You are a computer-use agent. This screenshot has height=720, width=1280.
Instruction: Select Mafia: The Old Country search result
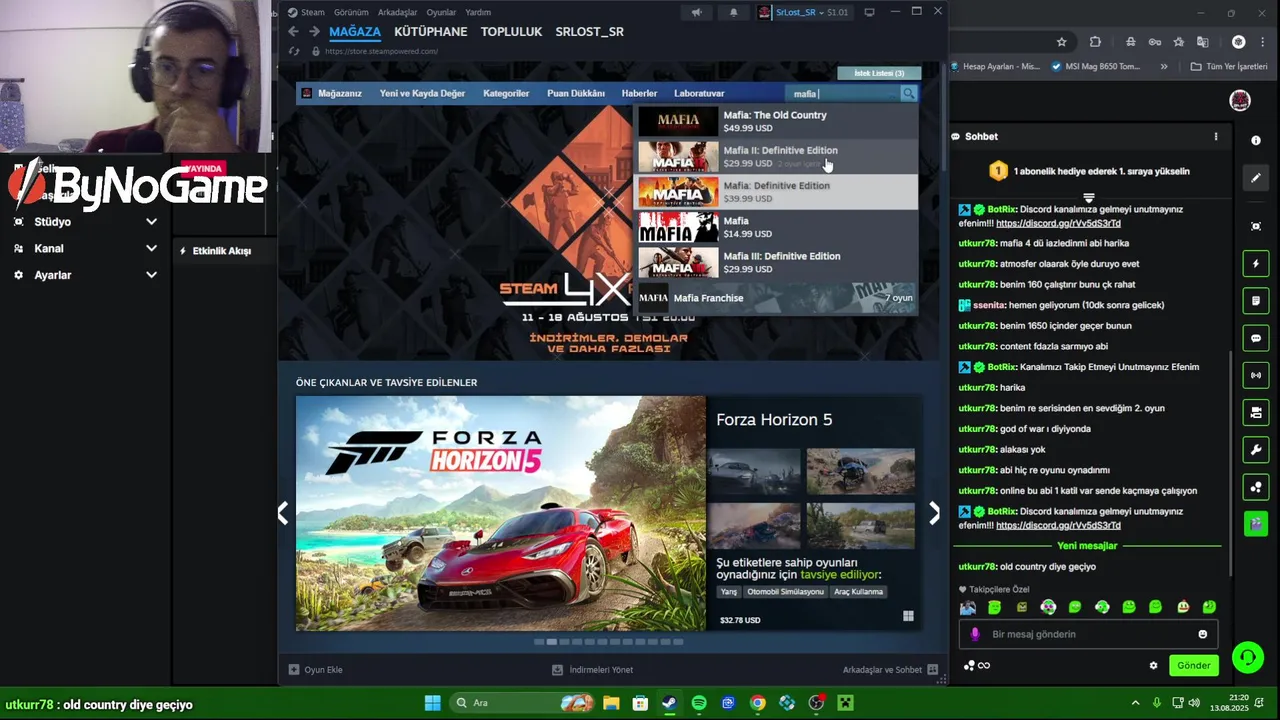click(x=776, y=121)
